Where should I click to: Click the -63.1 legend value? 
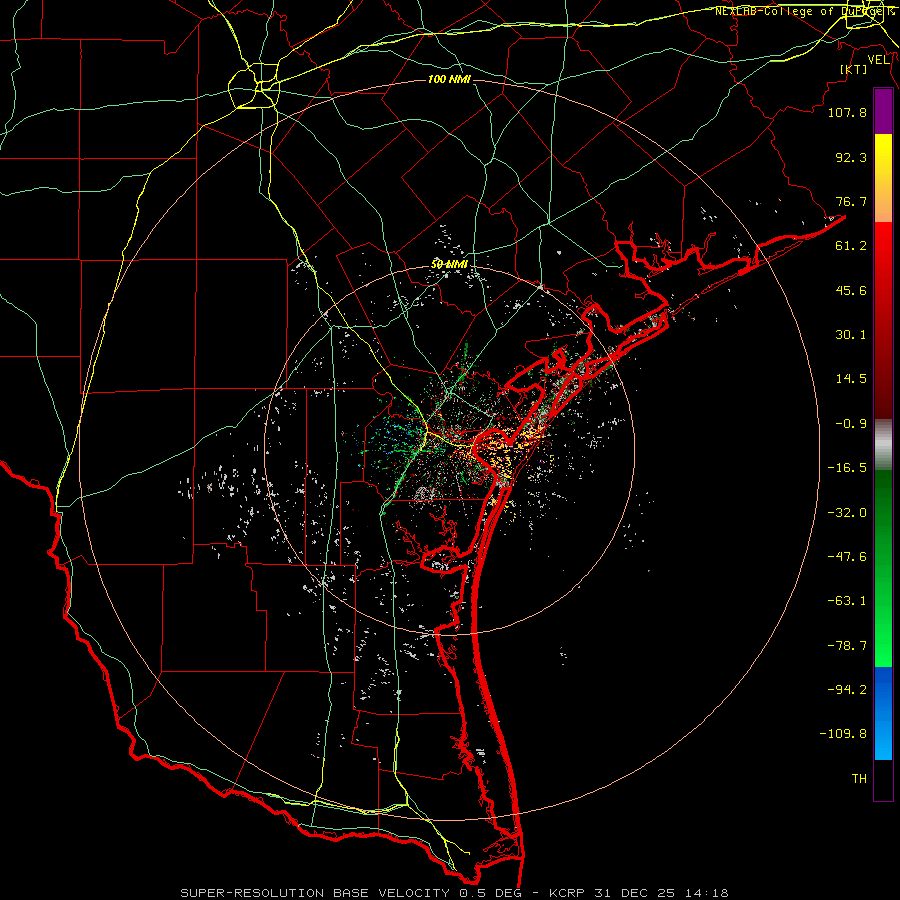pos(847,601)
